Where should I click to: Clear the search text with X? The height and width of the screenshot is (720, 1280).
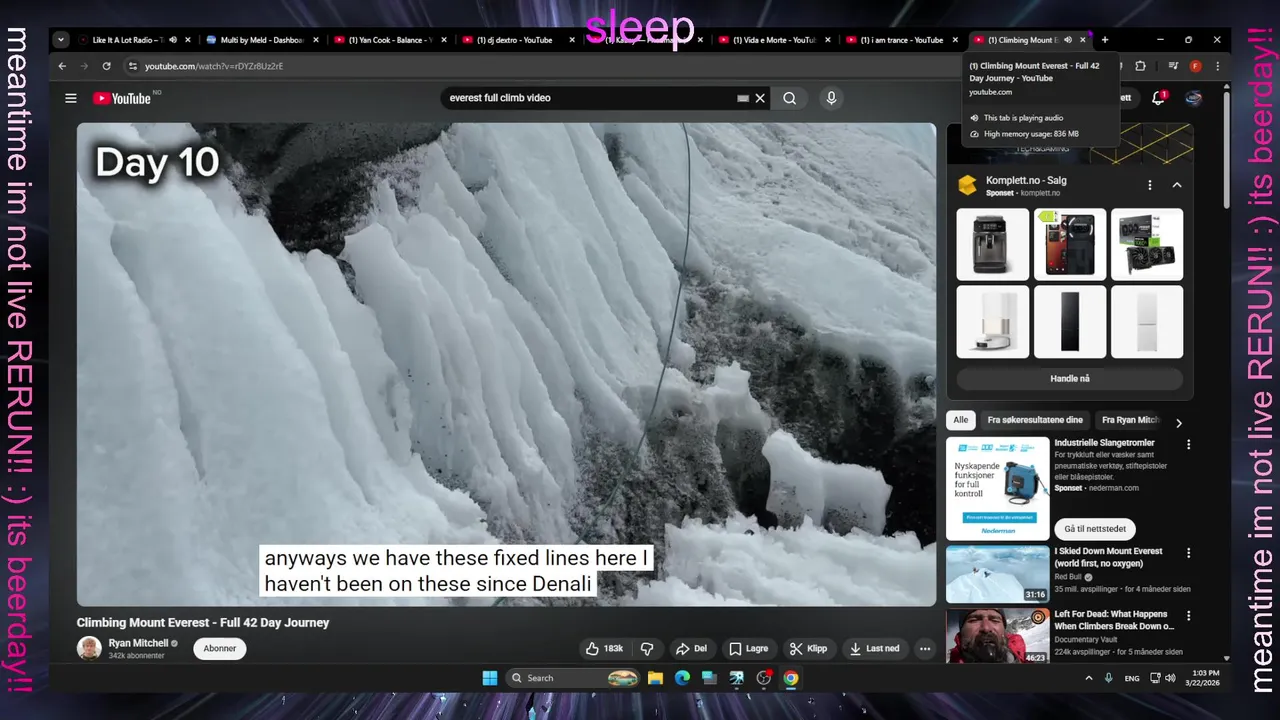[760, 98]
